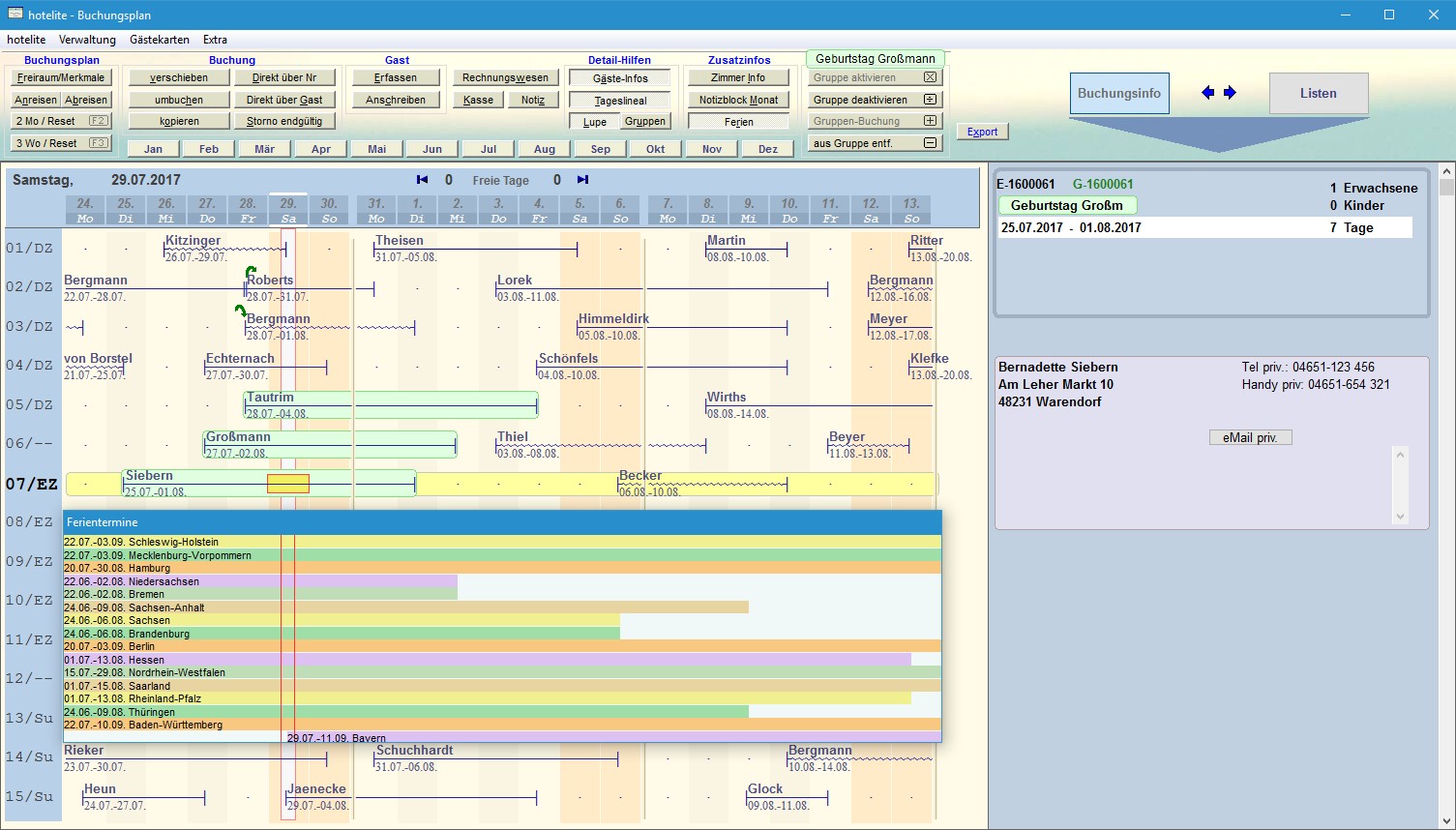Open the Extra menu
This screenshot has width=1456, height=830.
215,40
